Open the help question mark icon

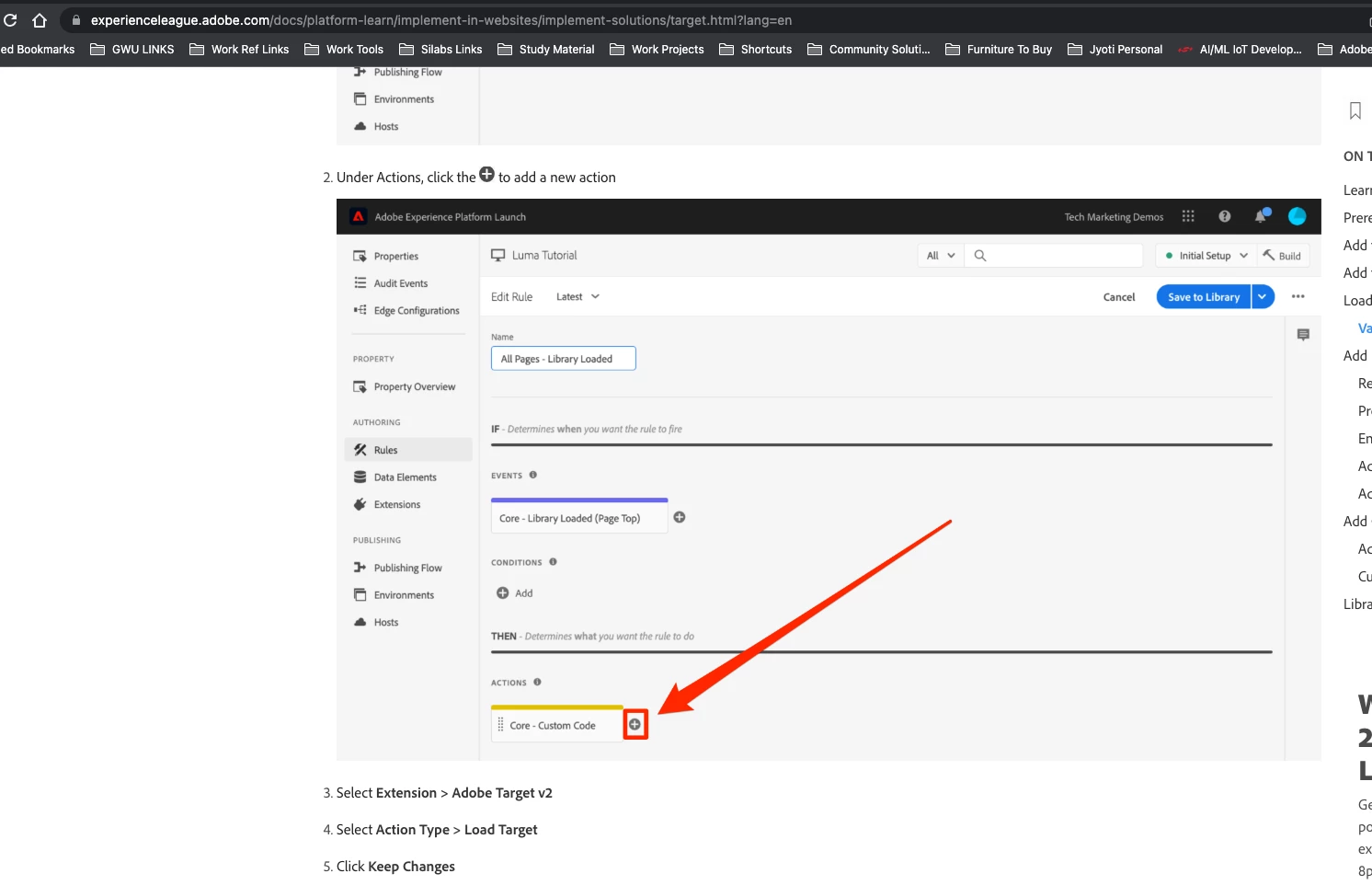coord(1225,216)
